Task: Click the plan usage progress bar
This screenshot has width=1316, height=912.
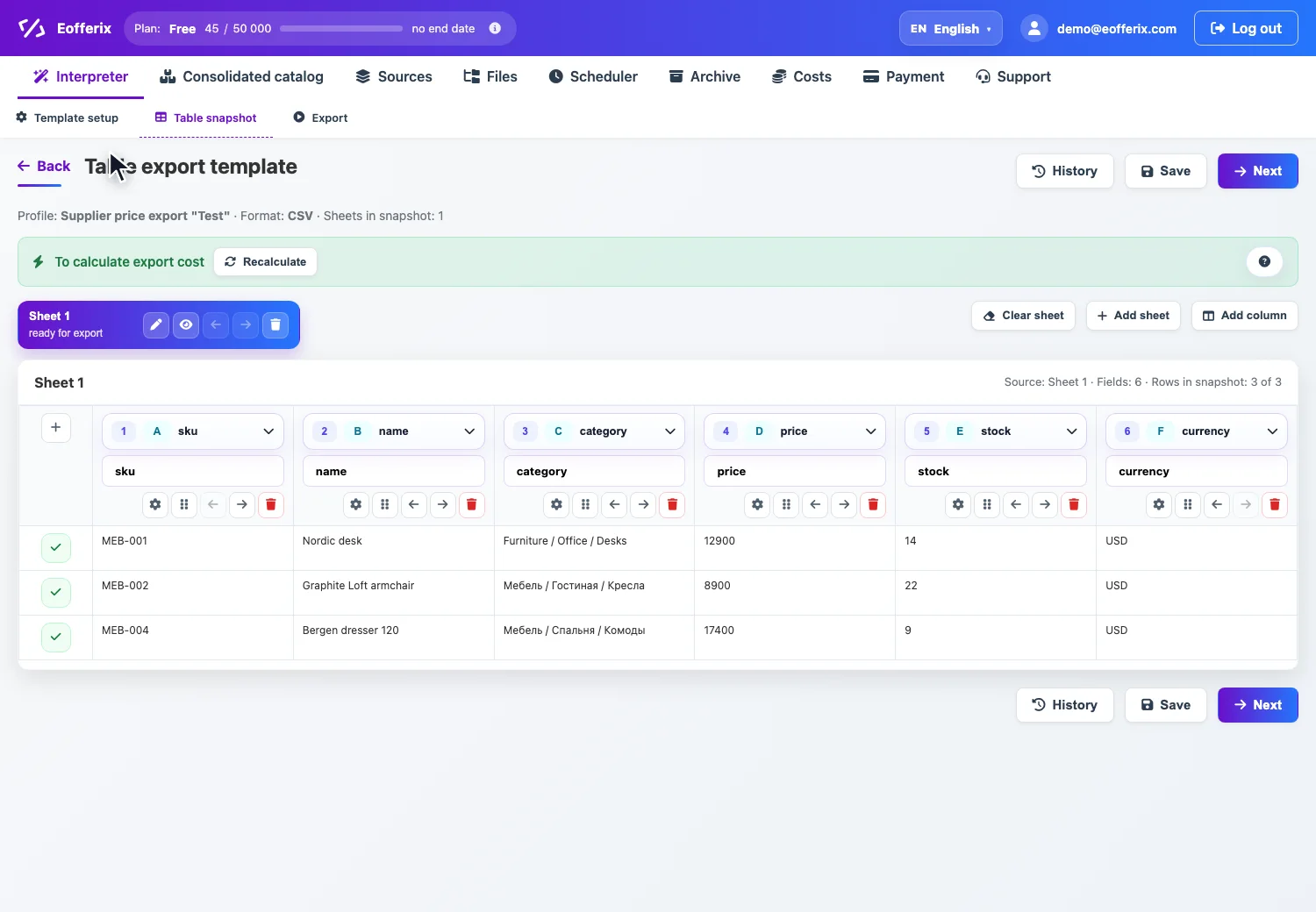Action: (341, 28)
